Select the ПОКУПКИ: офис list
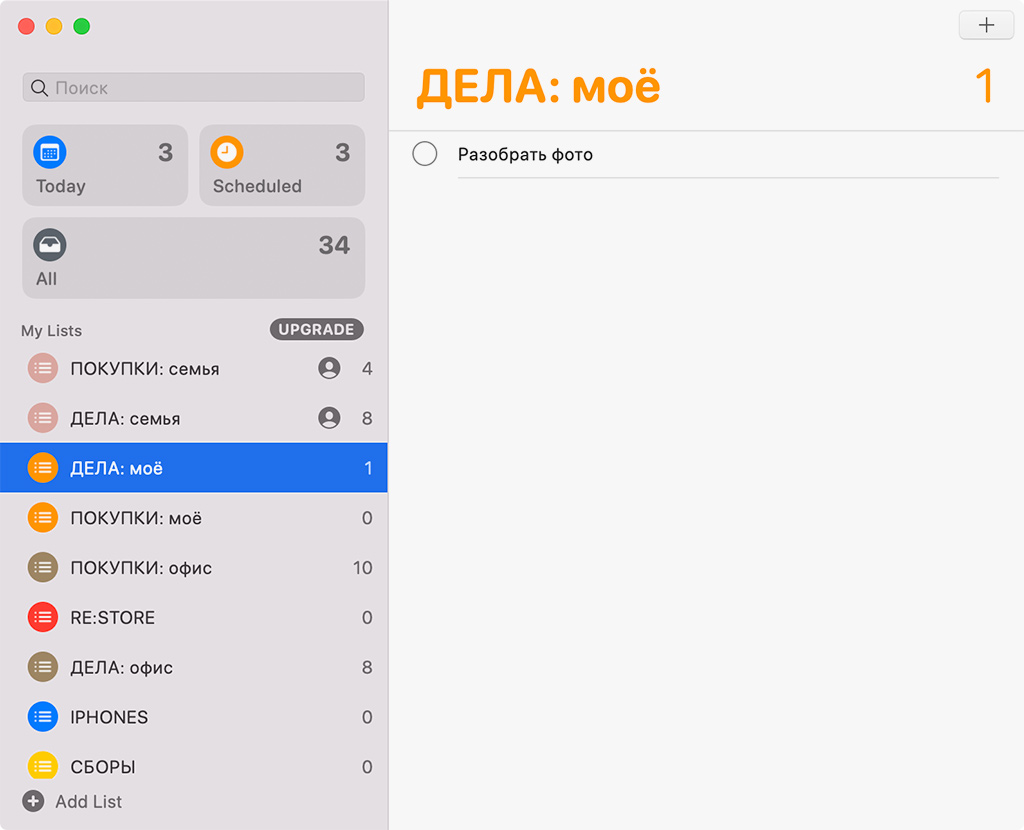Screen dimensions: 1024x830 pos(194,567)
